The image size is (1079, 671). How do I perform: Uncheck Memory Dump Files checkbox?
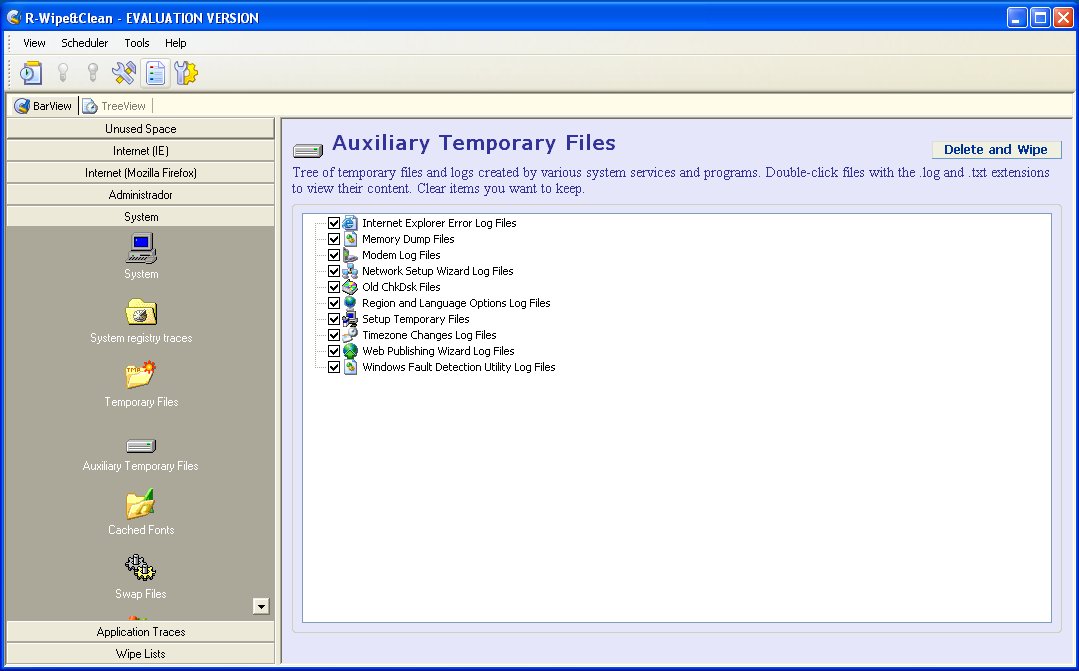click(x=334, y=239)
